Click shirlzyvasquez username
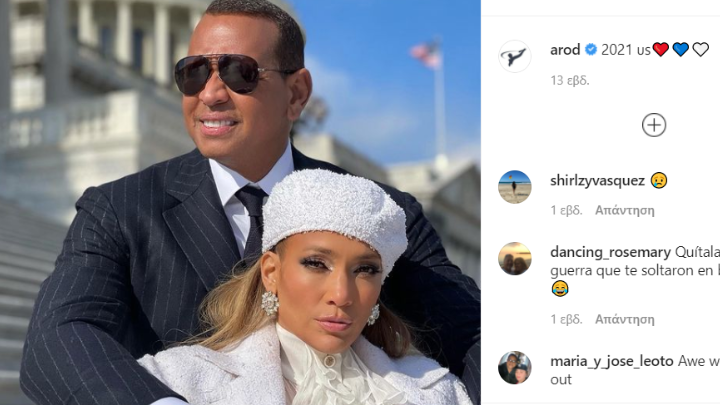This screenshot has width=720, height=405. 597,180
